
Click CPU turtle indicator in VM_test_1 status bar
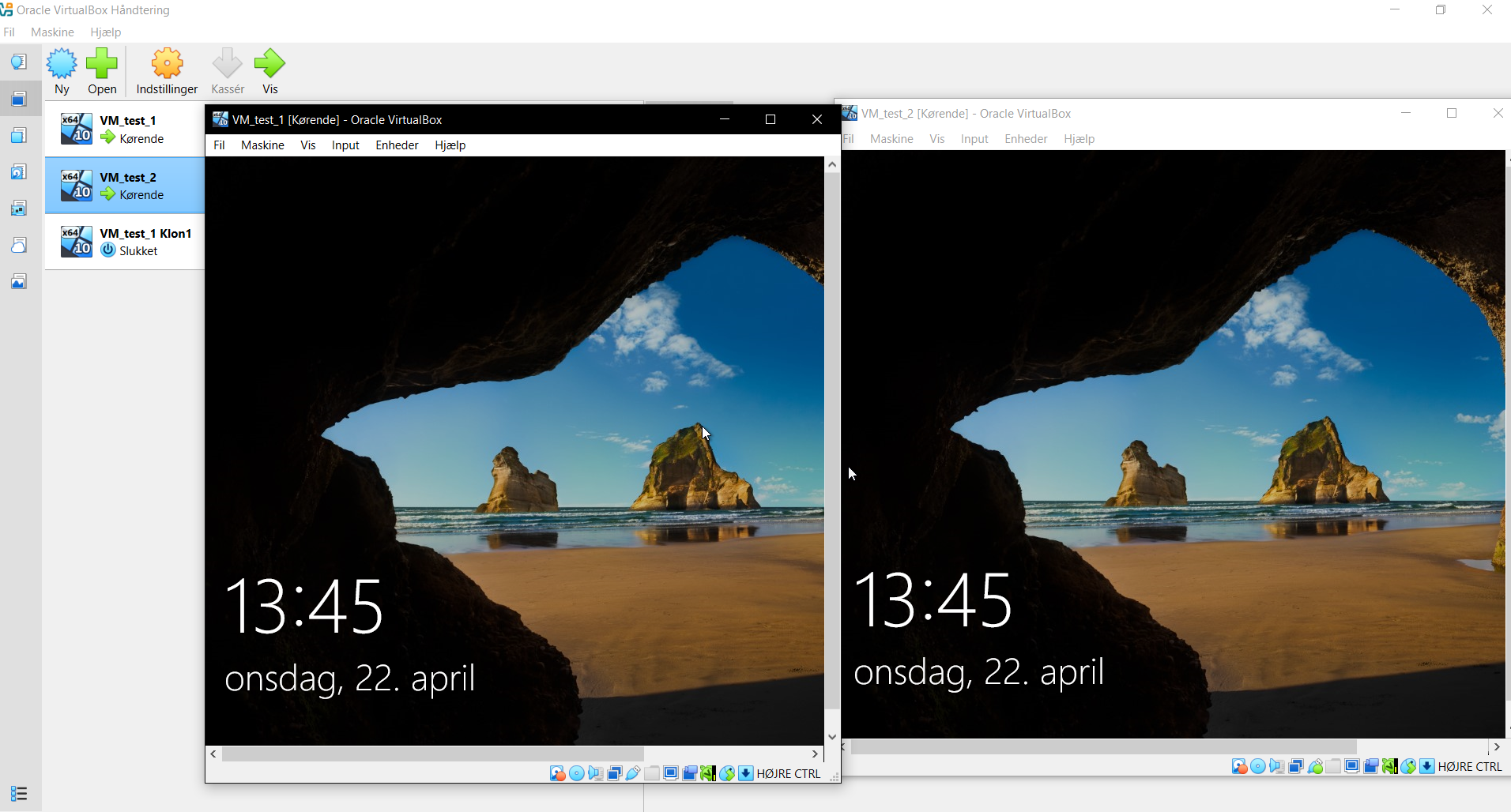708,773
